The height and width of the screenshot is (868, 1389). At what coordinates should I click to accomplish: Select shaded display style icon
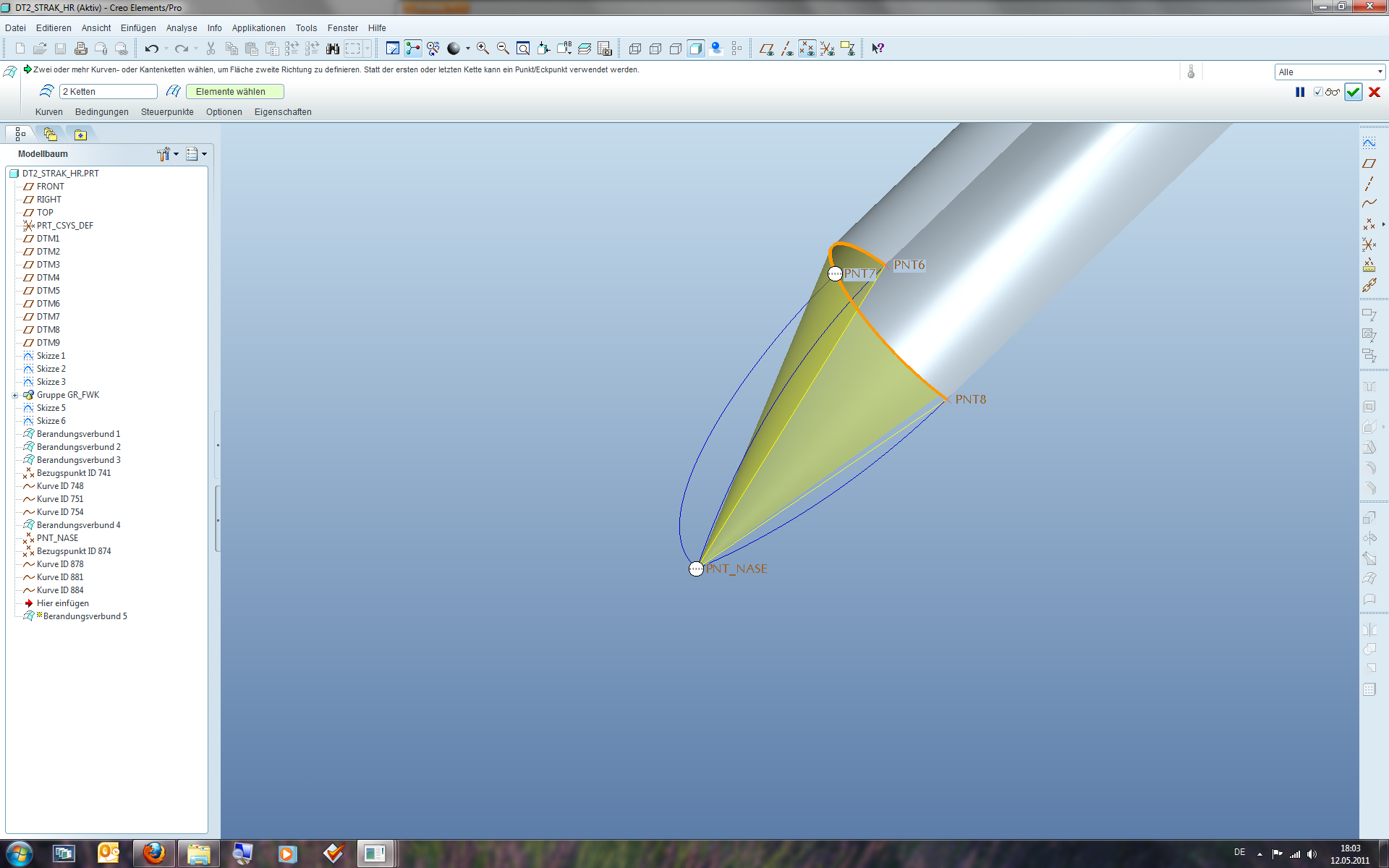point(696,48)
